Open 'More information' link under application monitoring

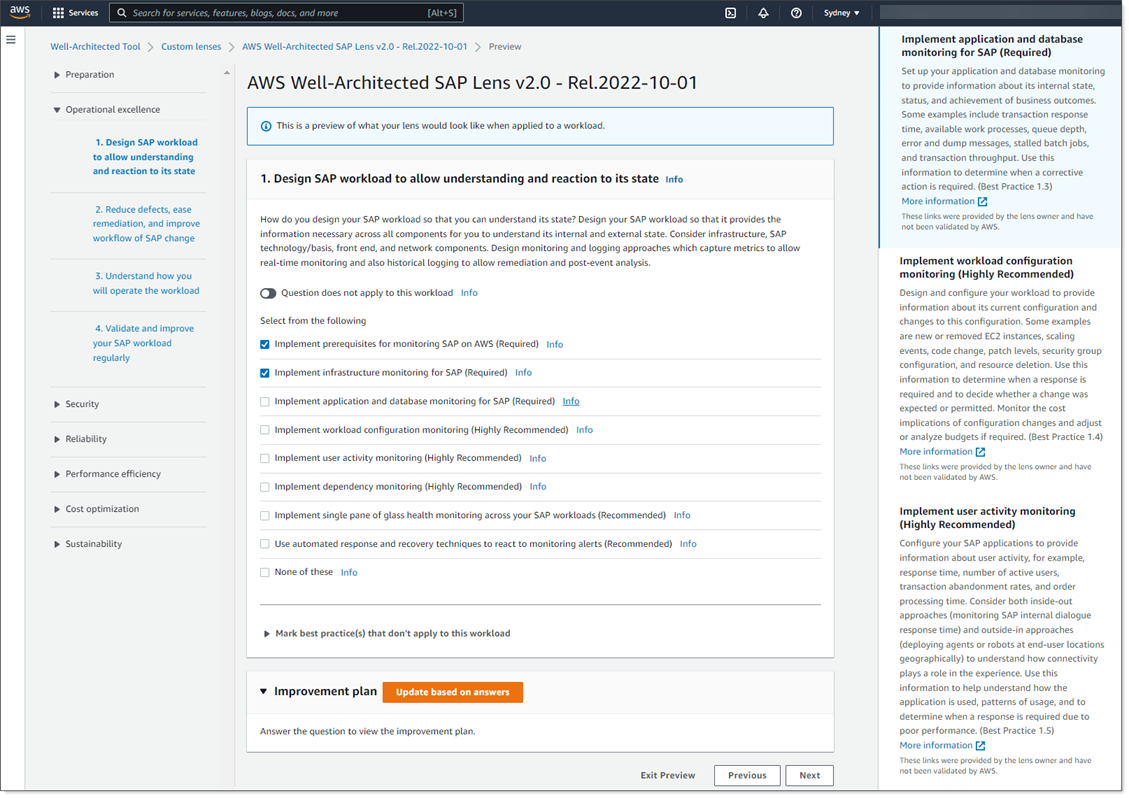[x=937, y=202]
